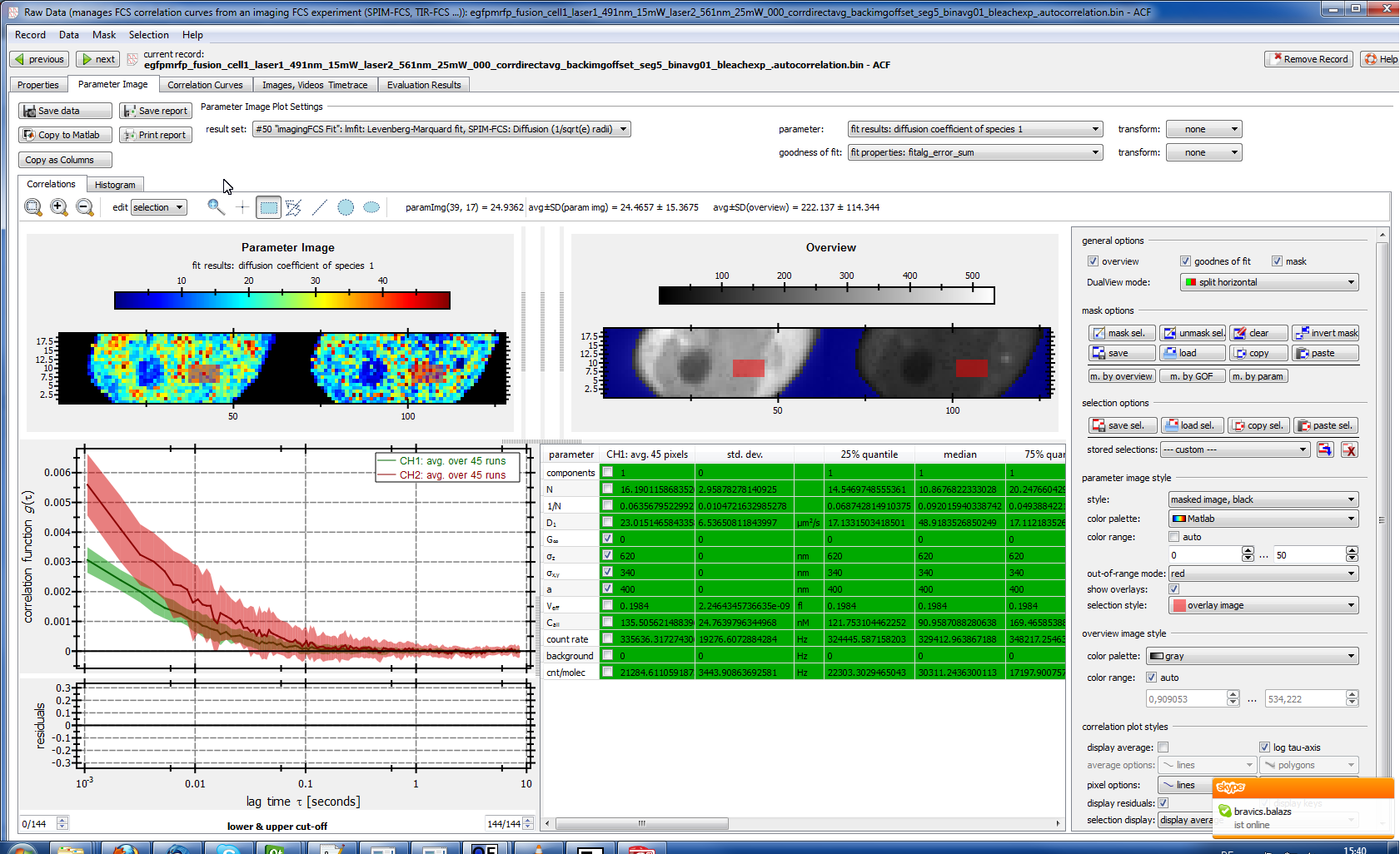Select the crosshair point selection tool
Viewport: 1400px width, 854px height.
coord(242,207)
